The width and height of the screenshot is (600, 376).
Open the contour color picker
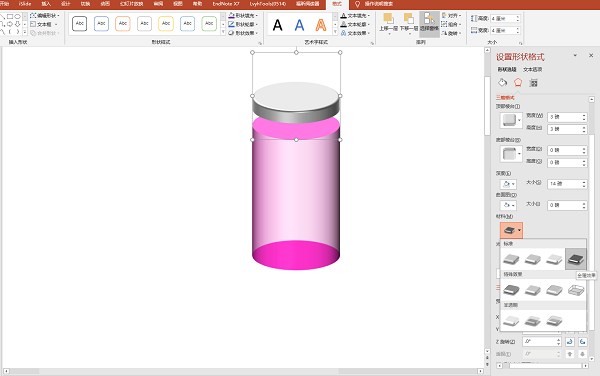click(x=509, y=205)
